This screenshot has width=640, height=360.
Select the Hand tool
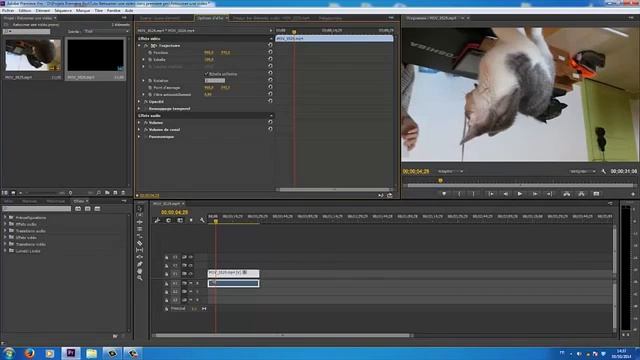pyautogui.click(x=140, y=271)
